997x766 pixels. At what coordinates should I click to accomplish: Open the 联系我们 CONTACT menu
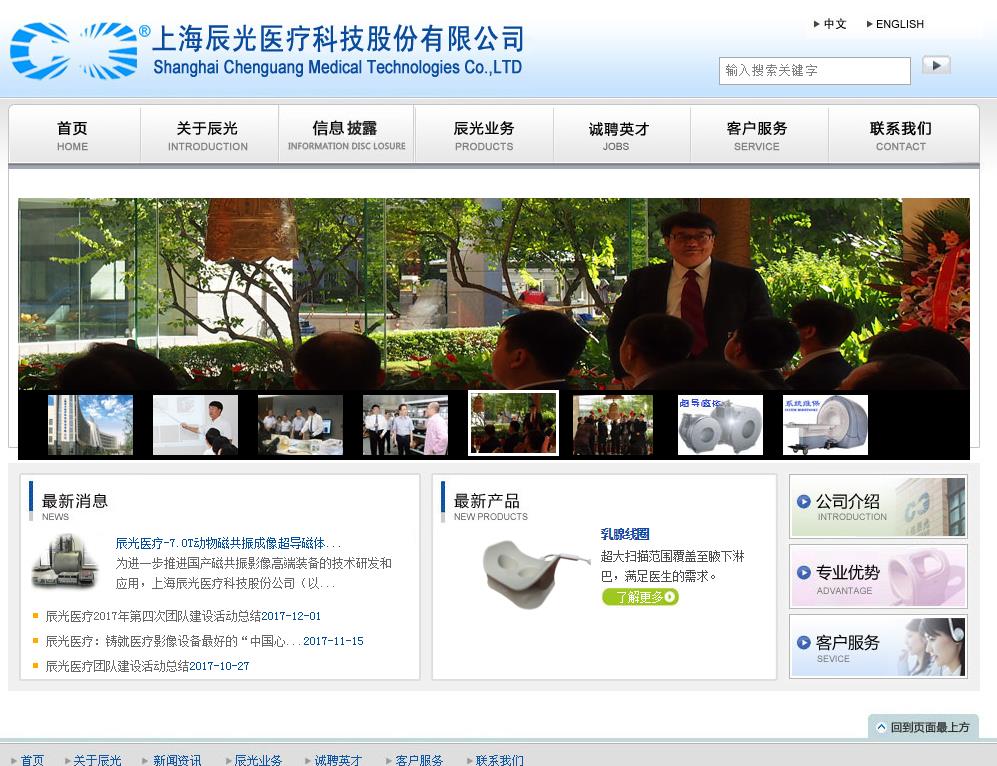[901, 135]
